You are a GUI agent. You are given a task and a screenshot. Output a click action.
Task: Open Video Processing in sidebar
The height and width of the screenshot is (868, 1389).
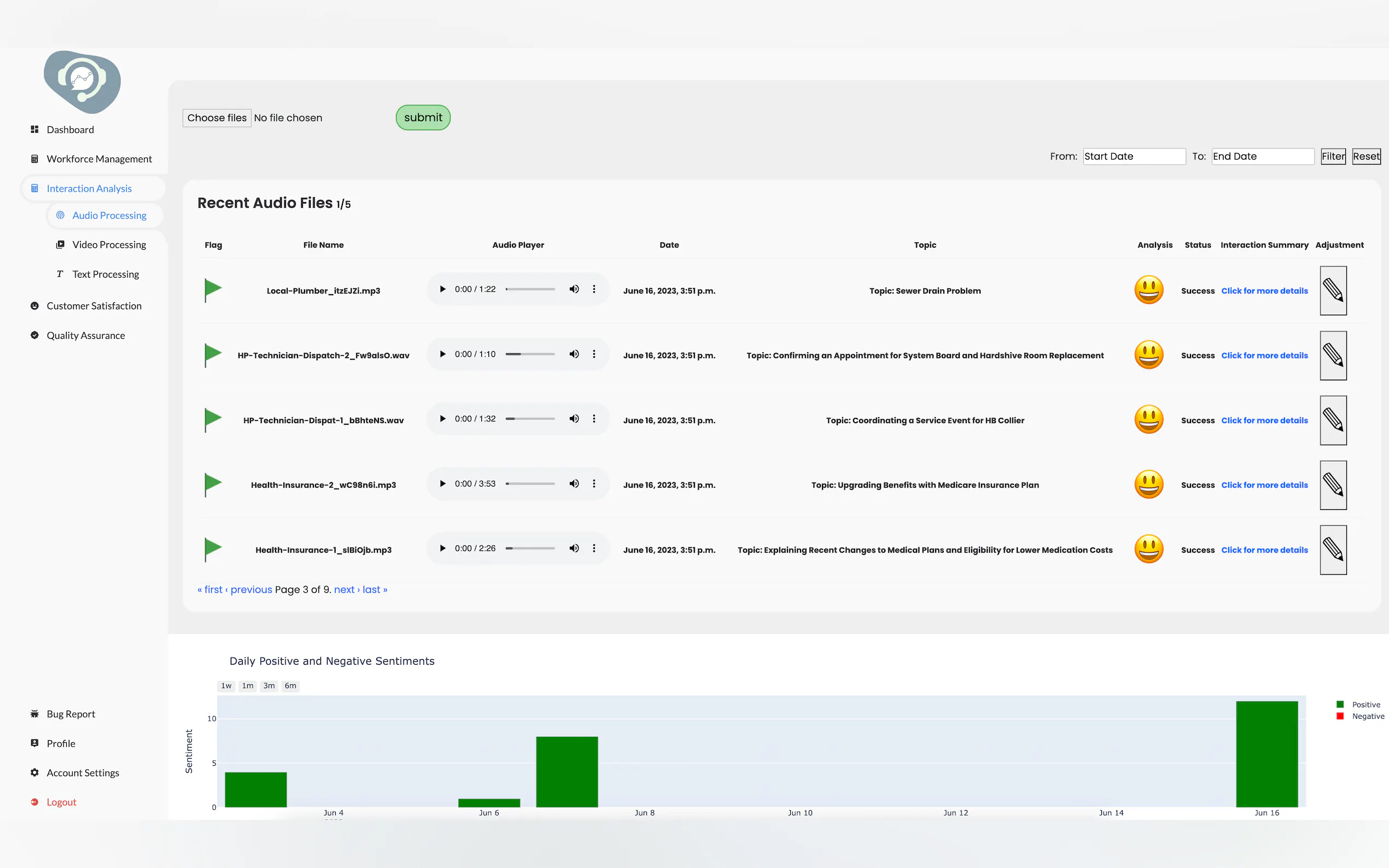click(x=109, y=244)
